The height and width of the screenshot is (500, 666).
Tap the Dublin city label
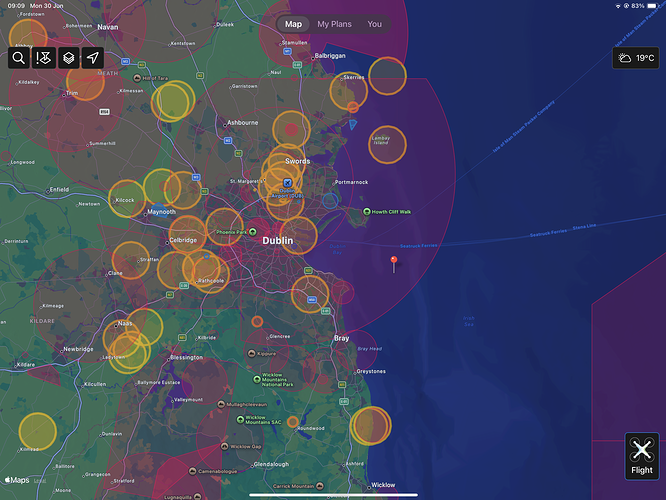(x=277, y=240)
